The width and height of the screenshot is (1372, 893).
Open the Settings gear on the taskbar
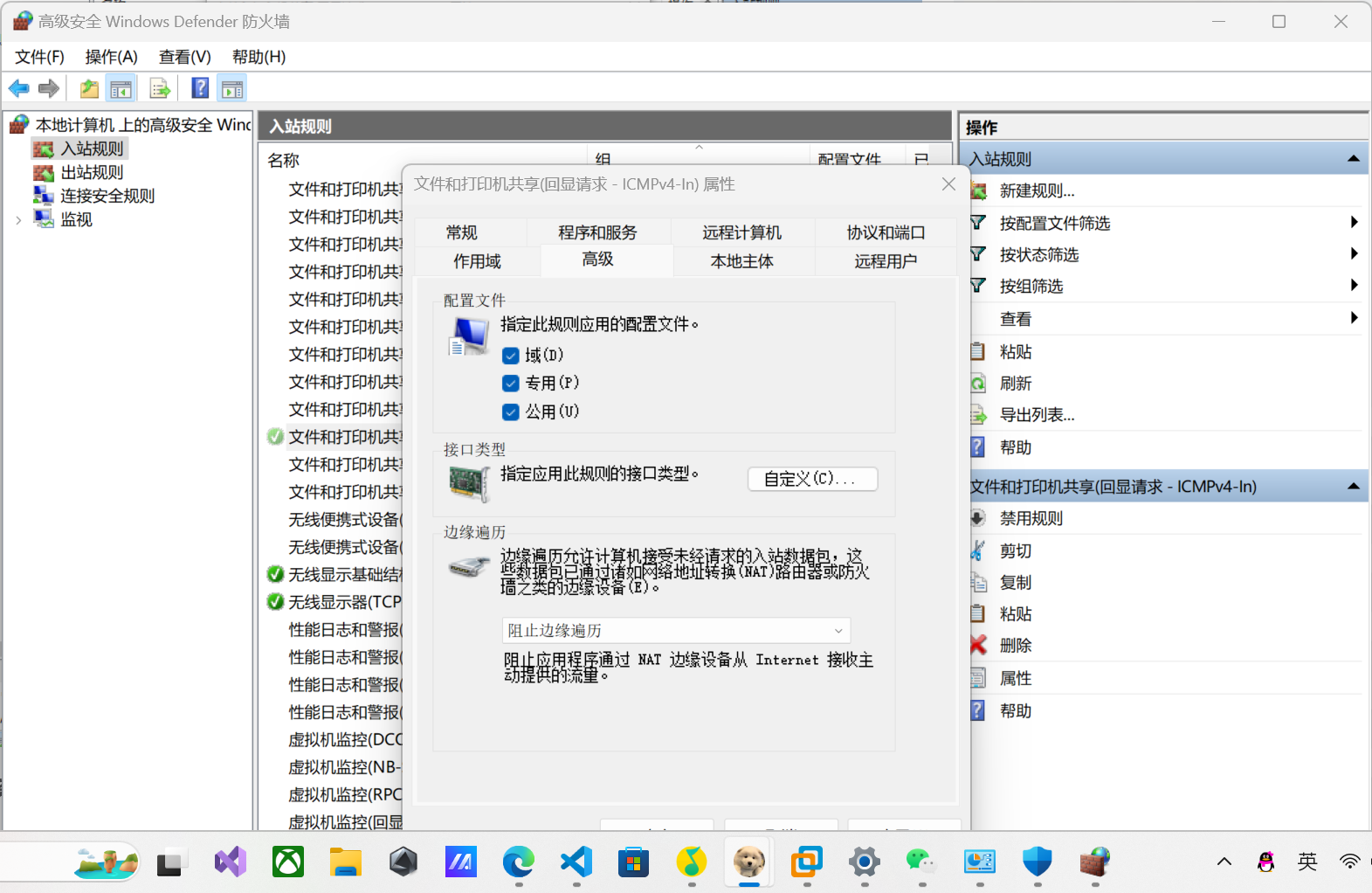coord(865,862)
